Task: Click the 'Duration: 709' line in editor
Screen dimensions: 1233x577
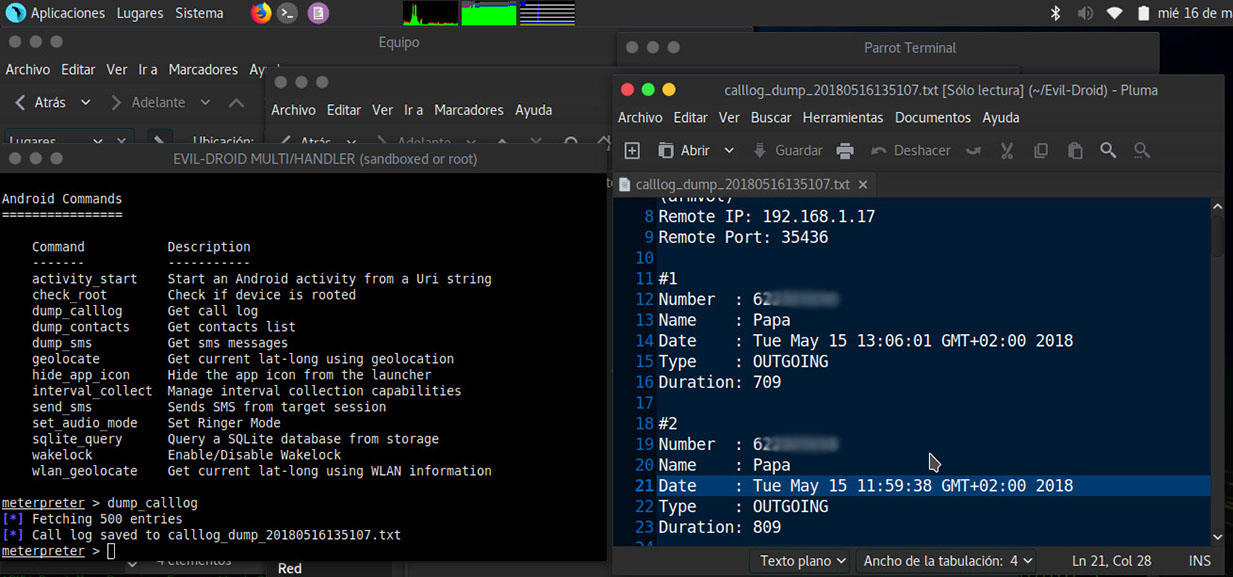Action: tap(720, 382)
